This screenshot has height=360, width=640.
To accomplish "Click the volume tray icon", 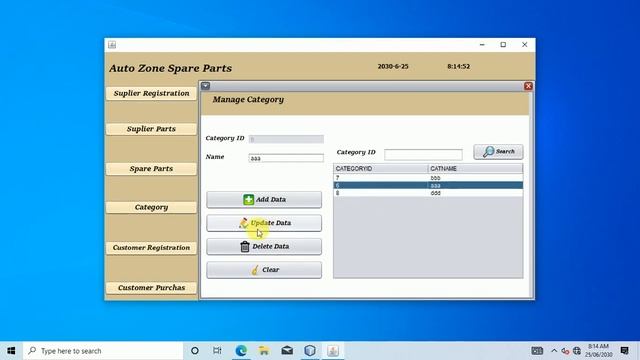I will click(565, 351).
